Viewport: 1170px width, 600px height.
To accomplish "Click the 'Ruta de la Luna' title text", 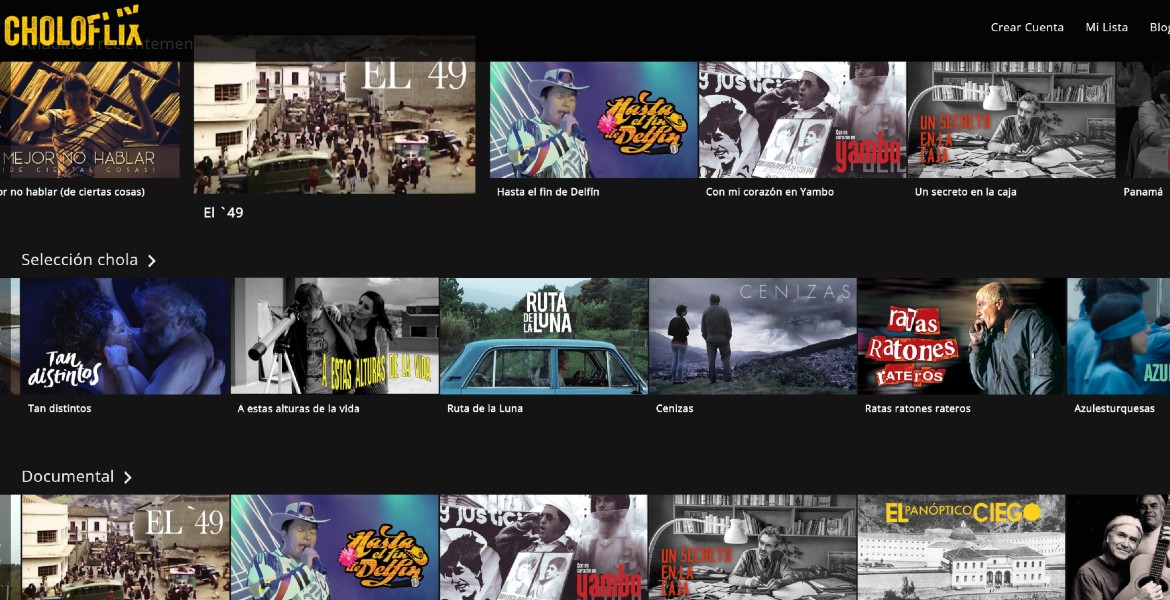I will pos(485,408).
